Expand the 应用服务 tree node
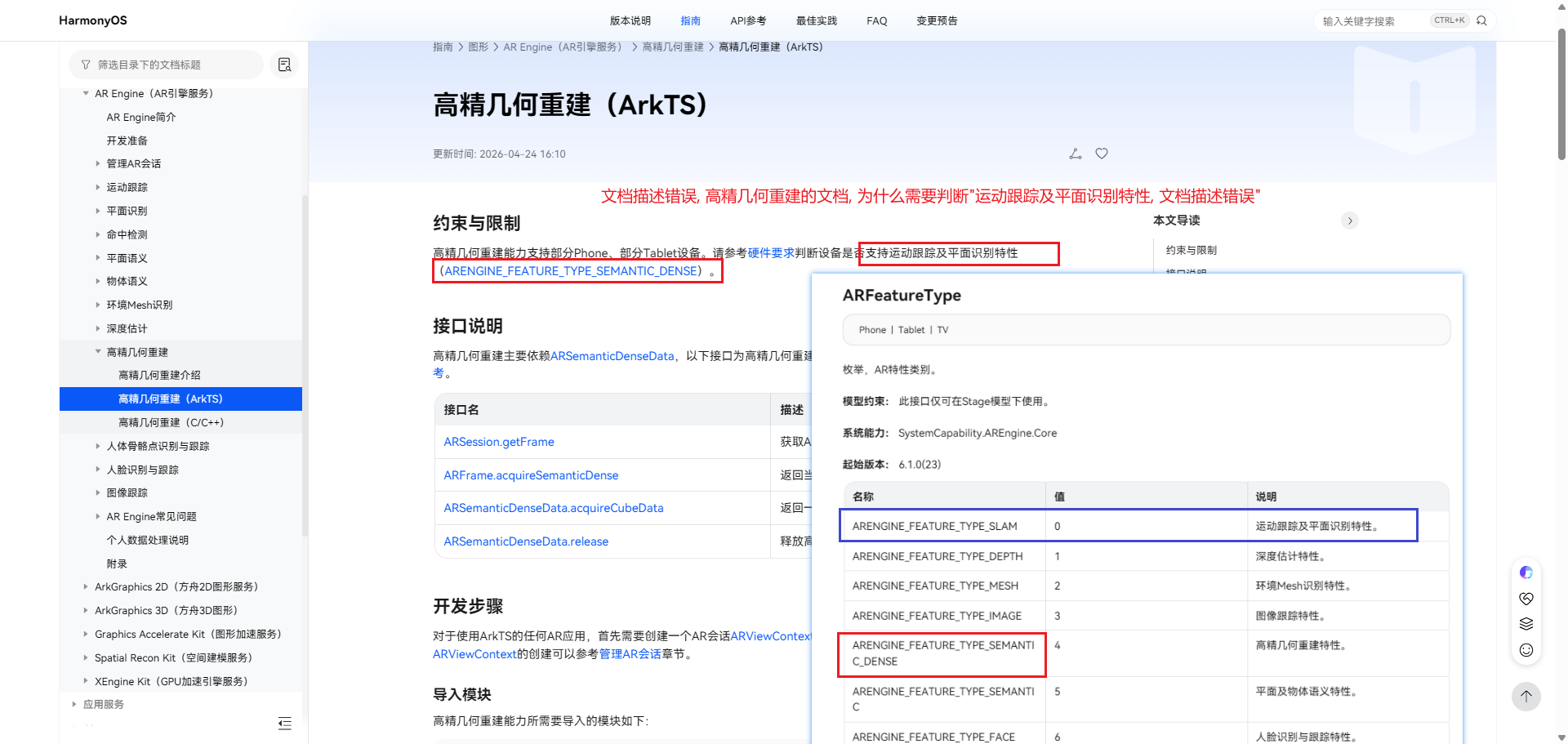Screen dimensions: 1568x744 tap(74, 704)
